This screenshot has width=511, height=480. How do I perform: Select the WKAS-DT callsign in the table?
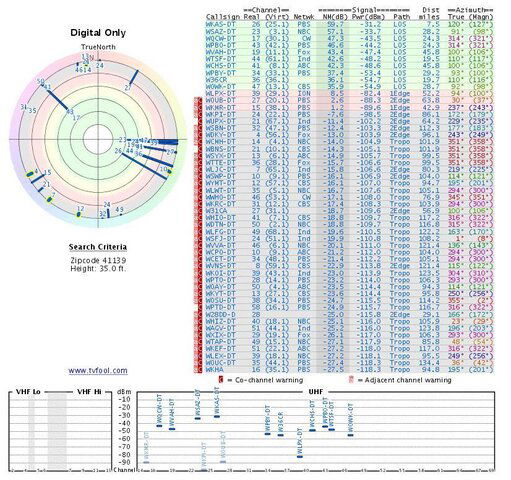220,24
